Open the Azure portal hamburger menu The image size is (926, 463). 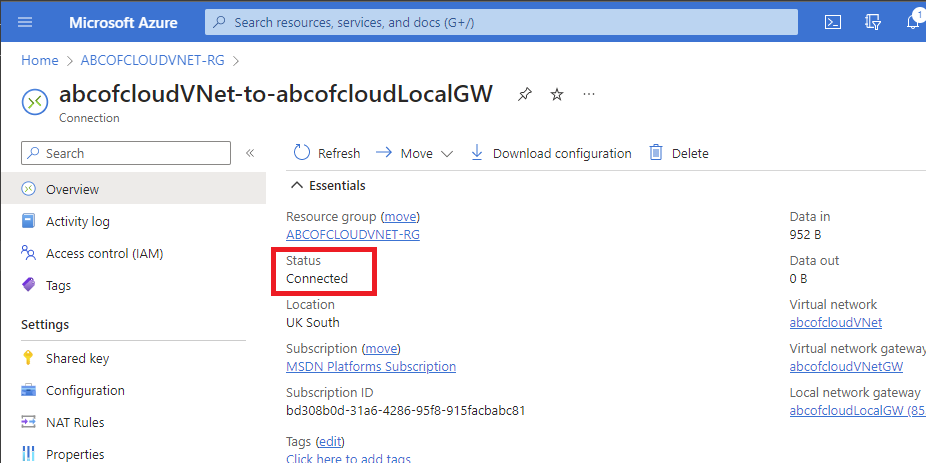click(25, 22)
